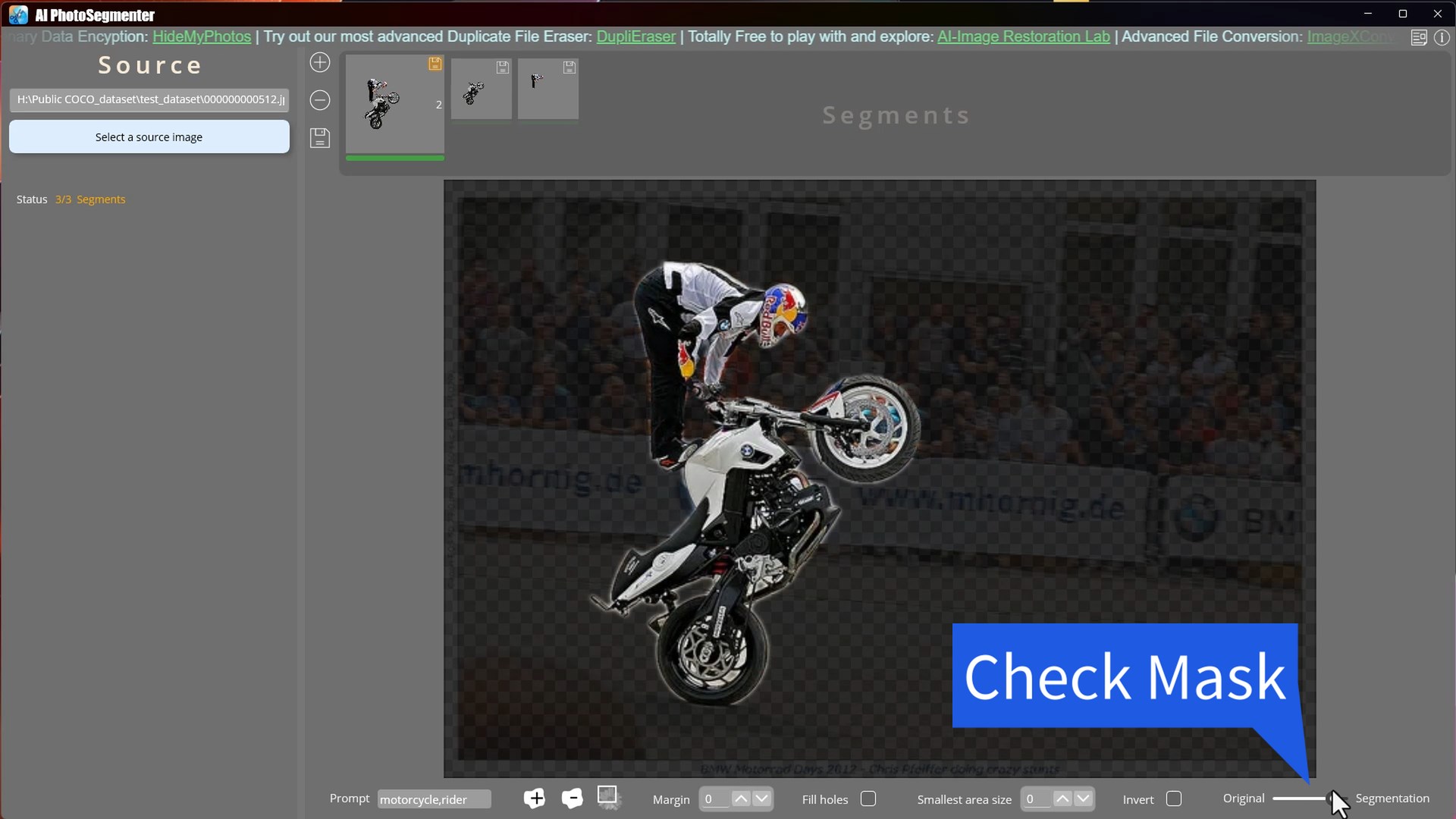Decrease Smallest area size with down arrow
1456x819 pixels.
point(1084,799)
